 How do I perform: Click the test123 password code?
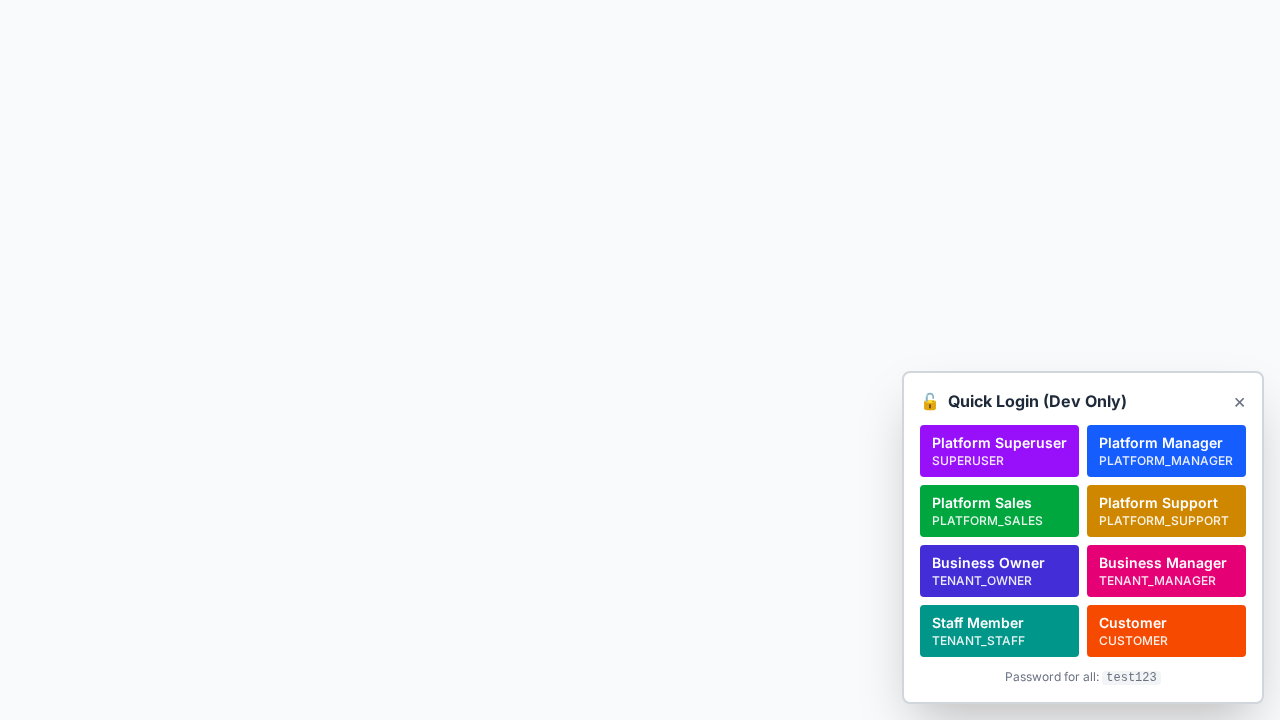[x=1131, y=677]
